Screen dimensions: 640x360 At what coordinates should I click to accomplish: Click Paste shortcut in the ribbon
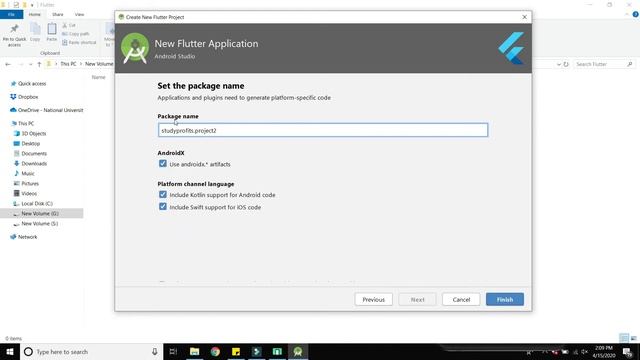(79, 42)
